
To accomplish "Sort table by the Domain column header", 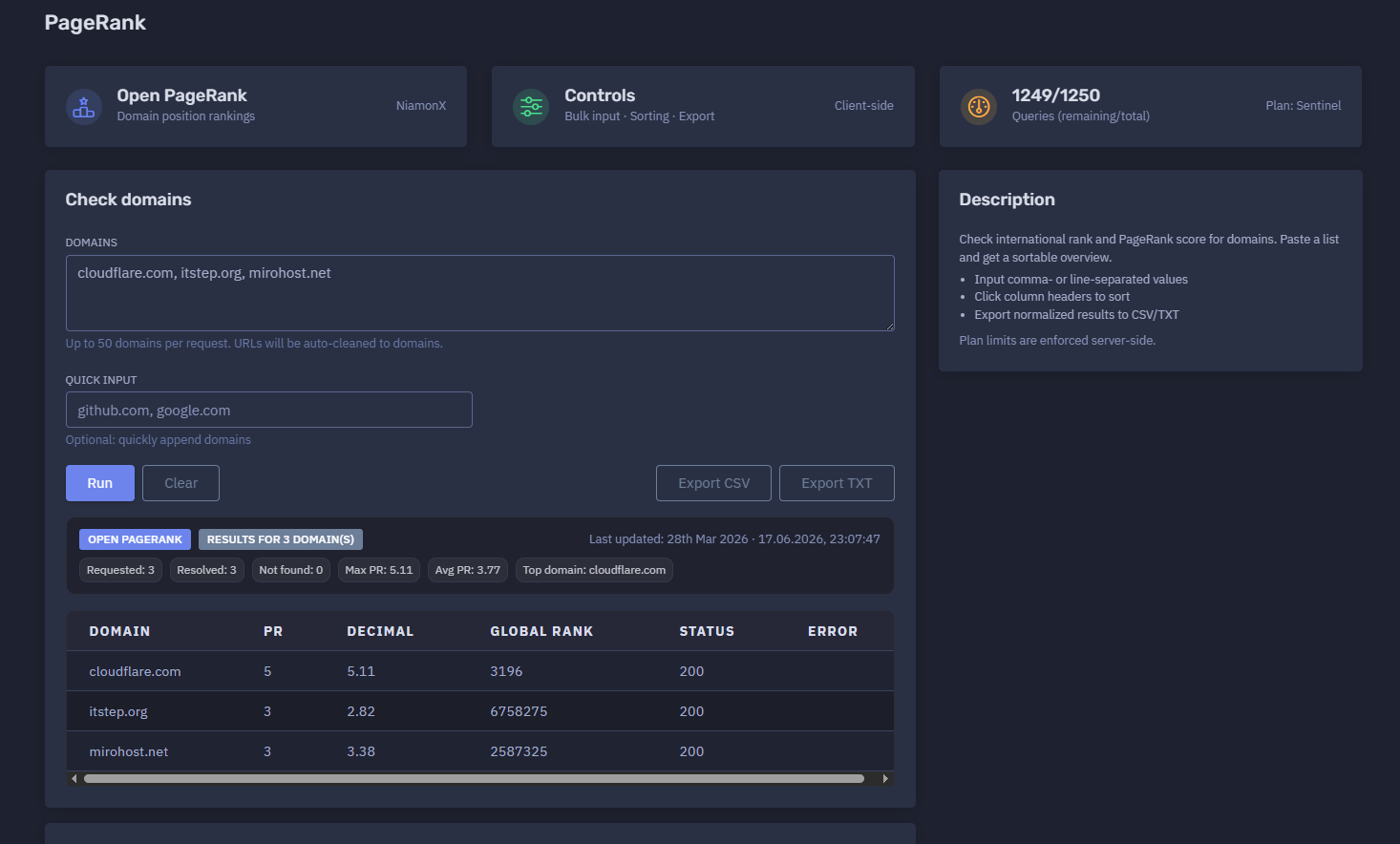I will click(119, 631).
